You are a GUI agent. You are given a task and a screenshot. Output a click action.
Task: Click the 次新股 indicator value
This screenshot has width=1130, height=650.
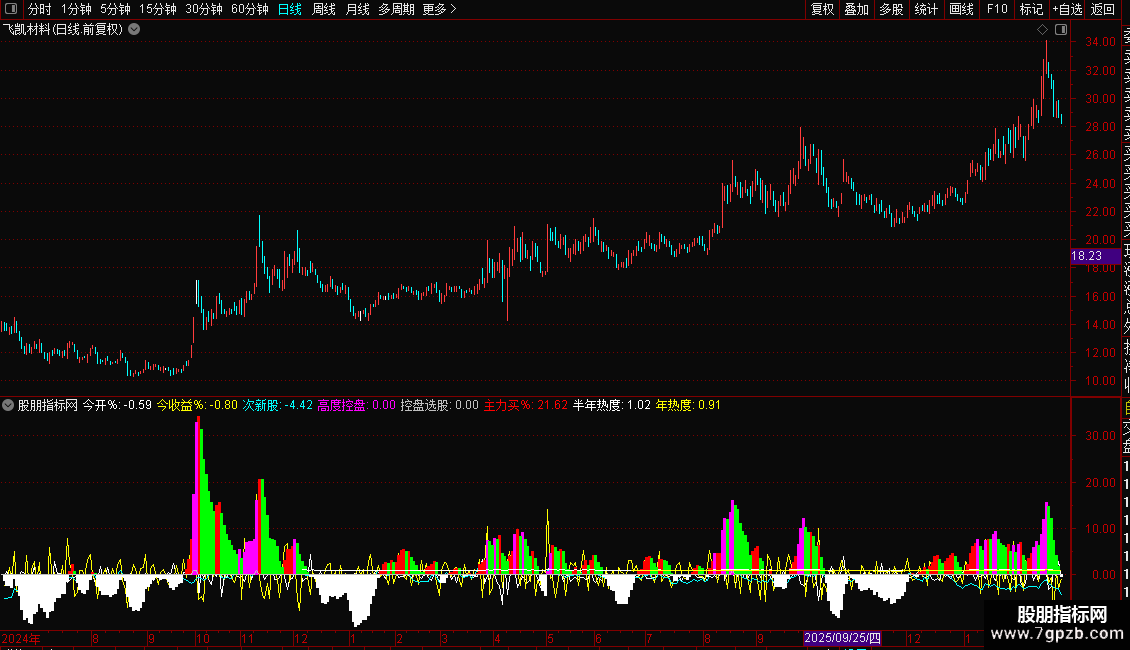click(x=277, y=405)
